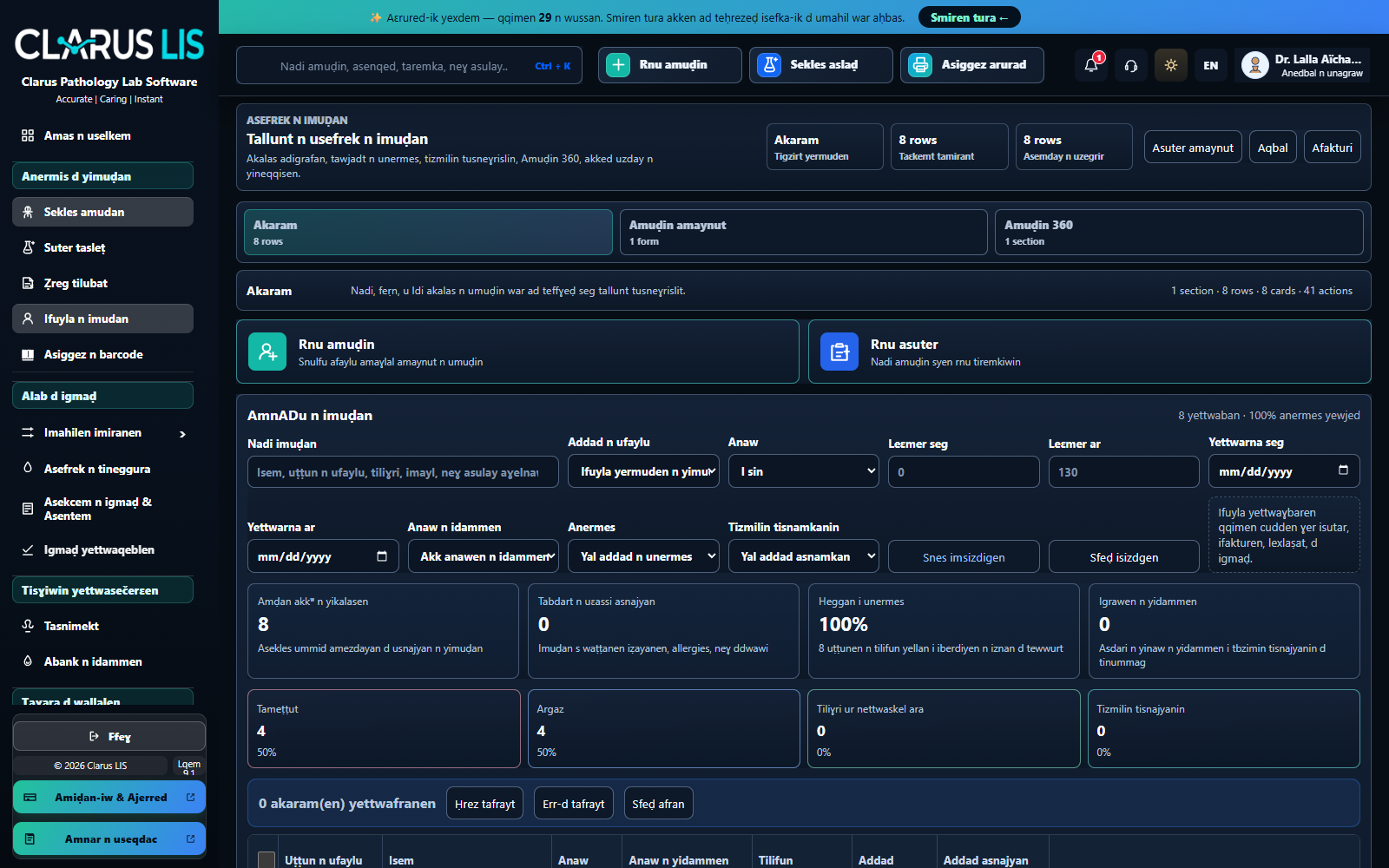Click the Asiggez arurad printer icon
Screen dimensions: 1389x868
[920, 65]
